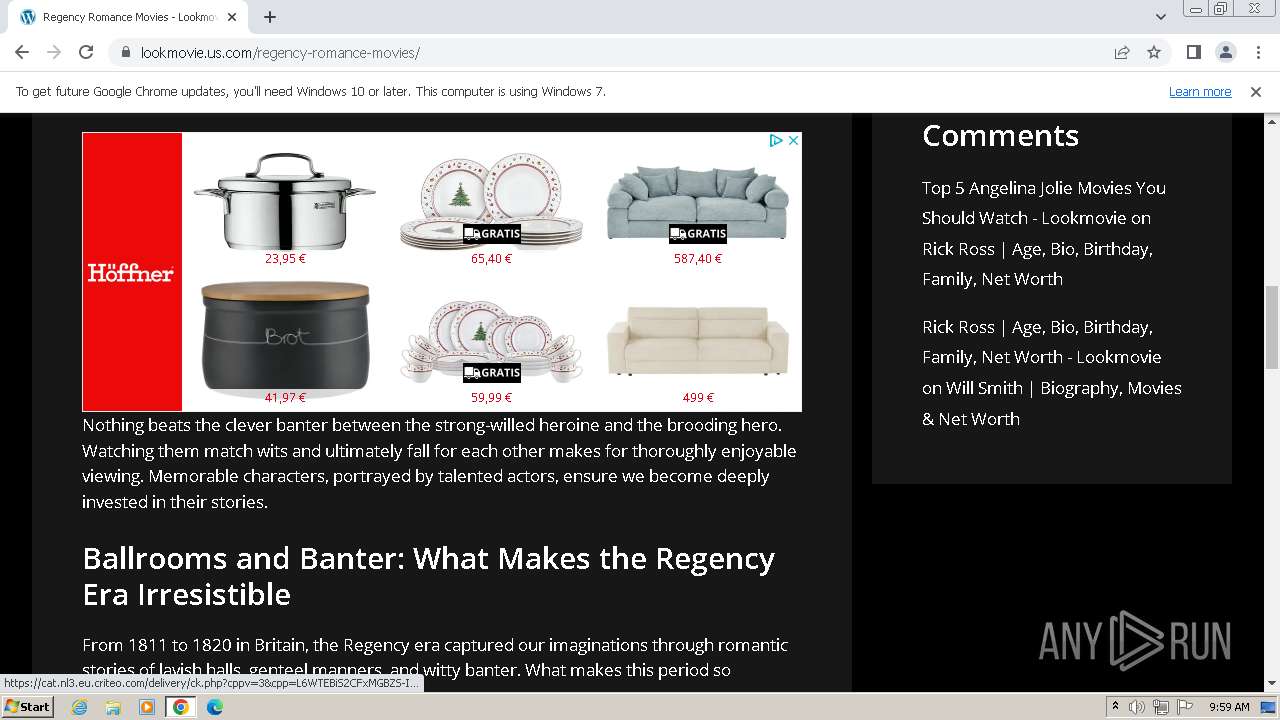The image size is (1280, 720).
Task: Toggle the browser side panel icon
Action: pyautogui.click(x=1193, y=52)
